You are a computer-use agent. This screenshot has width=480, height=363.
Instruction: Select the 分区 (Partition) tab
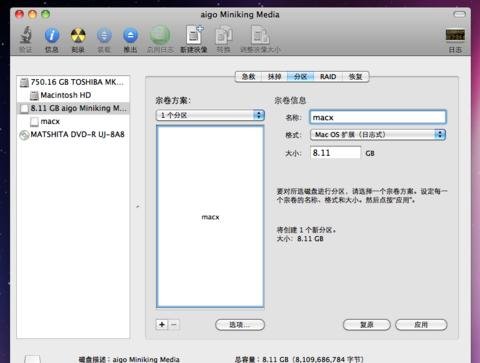click(x=301, y=77)
